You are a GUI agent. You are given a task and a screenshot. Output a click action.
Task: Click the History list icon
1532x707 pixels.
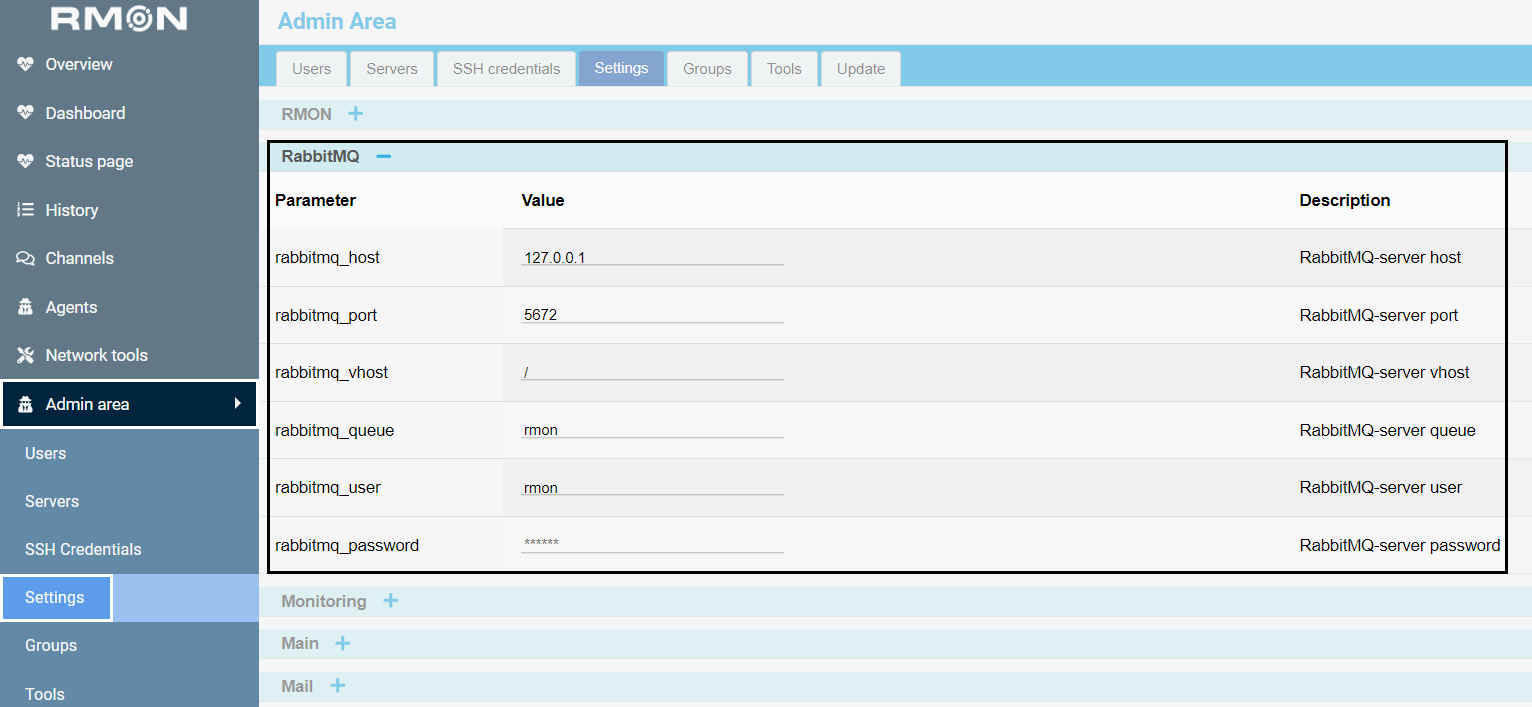pyautogui.click(x=24, y=210)
